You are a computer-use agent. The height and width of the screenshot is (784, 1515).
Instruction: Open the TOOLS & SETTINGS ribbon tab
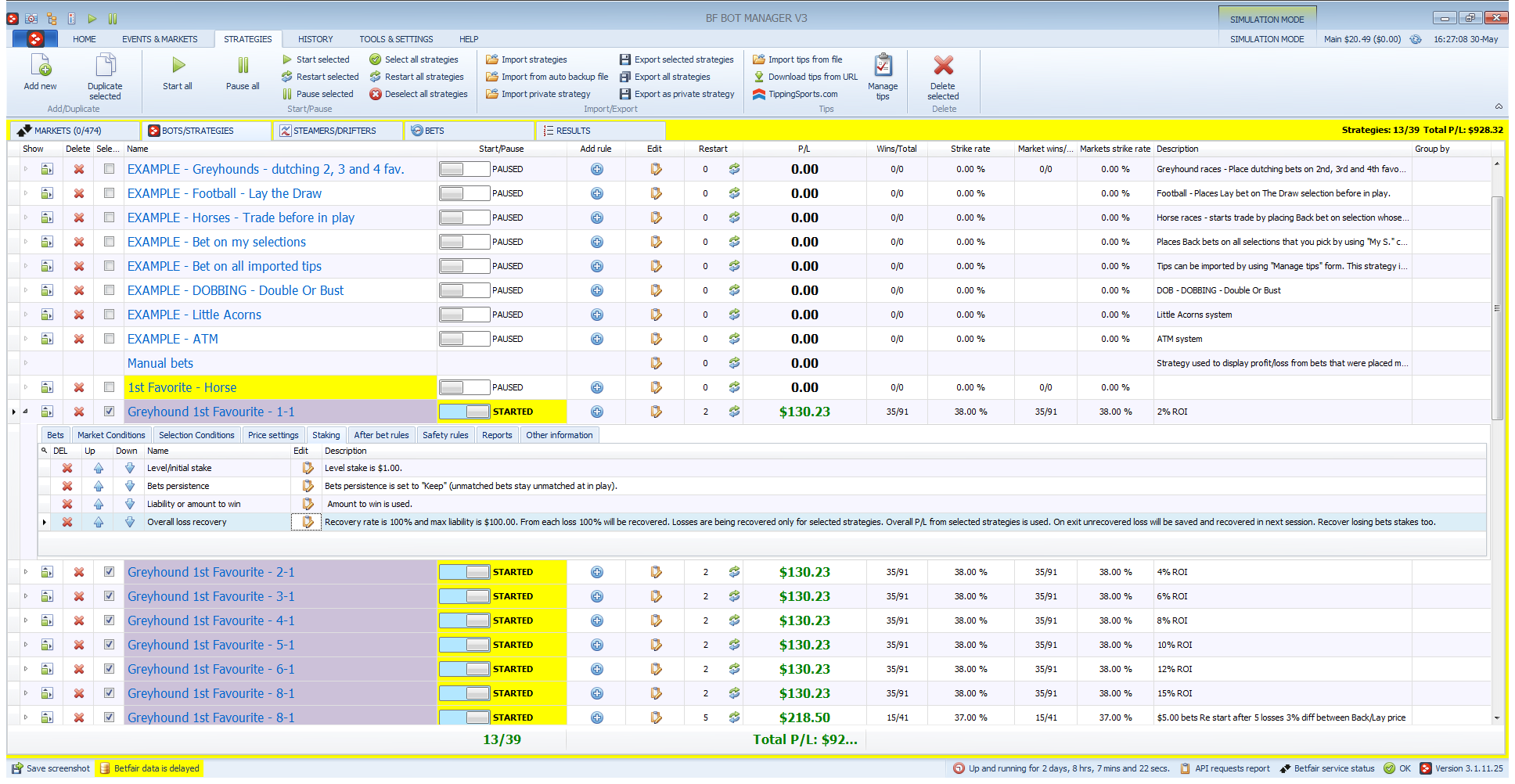tap(396, 39)
